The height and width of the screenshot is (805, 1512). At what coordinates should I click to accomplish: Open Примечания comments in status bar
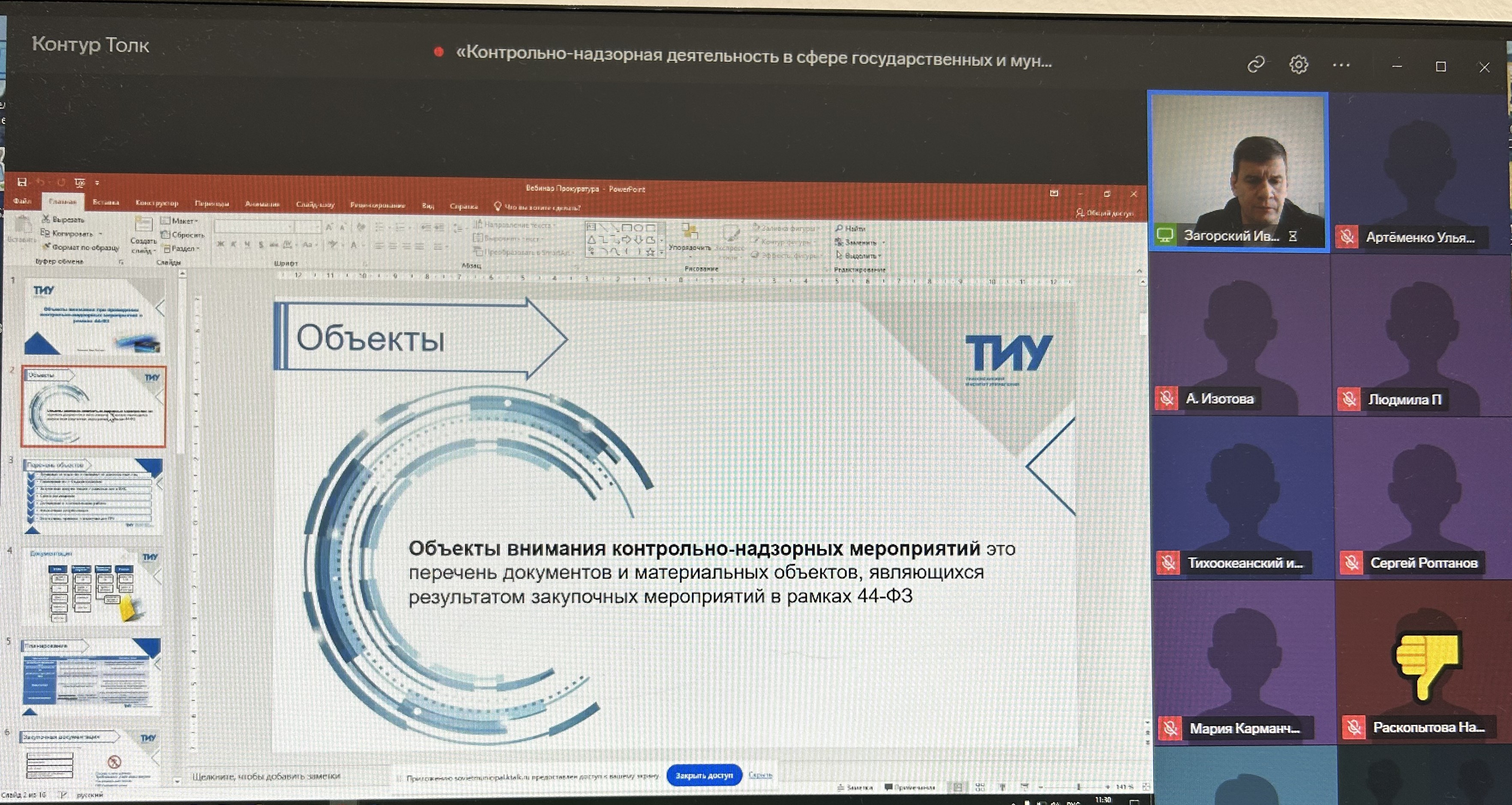[910, 787]
